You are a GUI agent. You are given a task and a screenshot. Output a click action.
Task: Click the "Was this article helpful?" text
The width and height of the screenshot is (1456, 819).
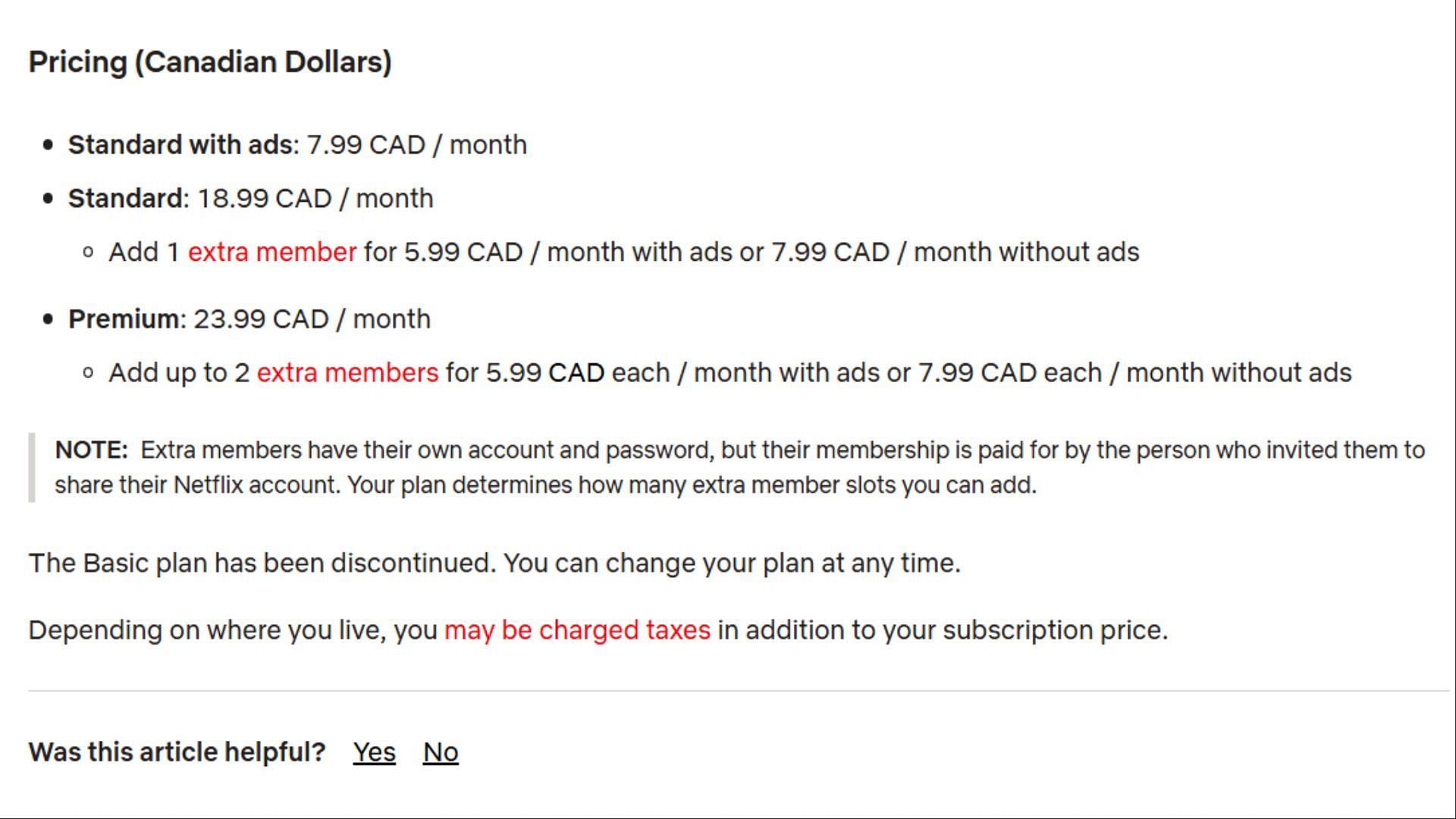177,752
